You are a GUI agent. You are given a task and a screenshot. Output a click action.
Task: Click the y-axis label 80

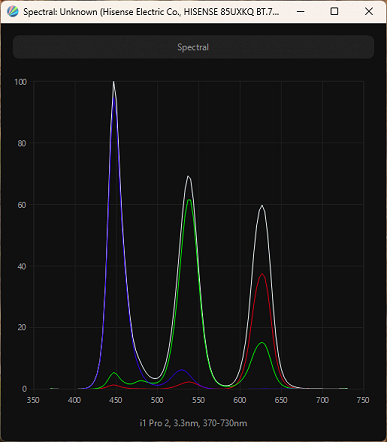point(22,143)
